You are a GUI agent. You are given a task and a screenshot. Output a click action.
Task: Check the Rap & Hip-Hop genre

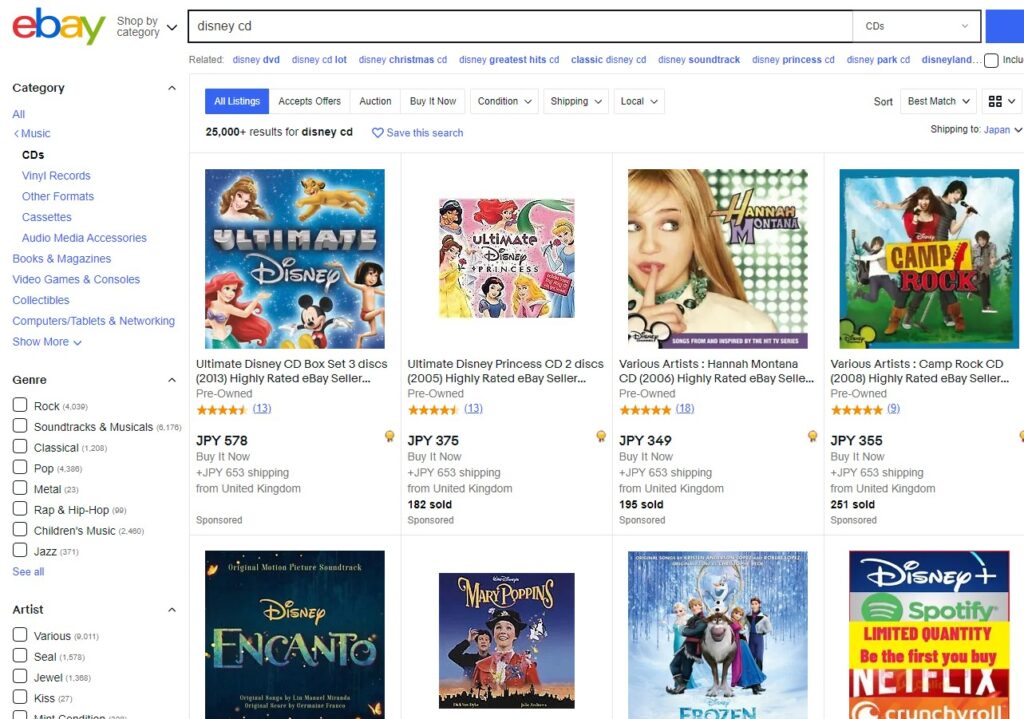20,509
